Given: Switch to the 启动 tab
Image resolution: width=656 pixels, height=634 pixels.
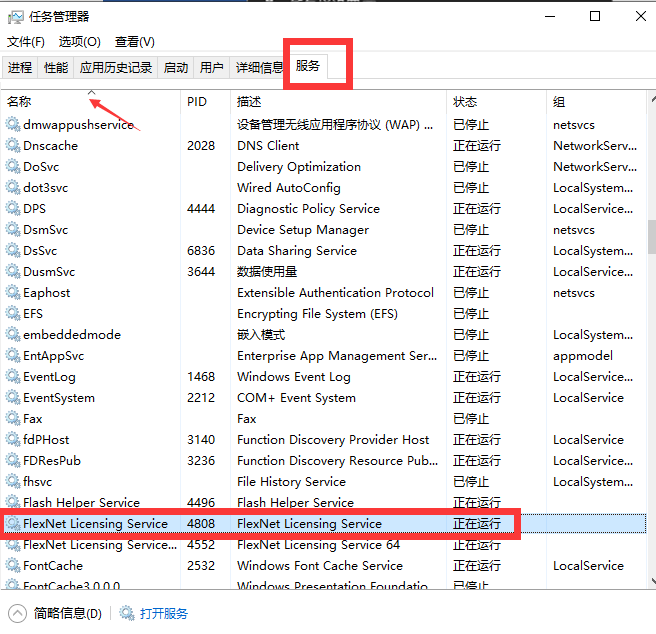Looking at the screenshot, I should click(x=175, y=67).
